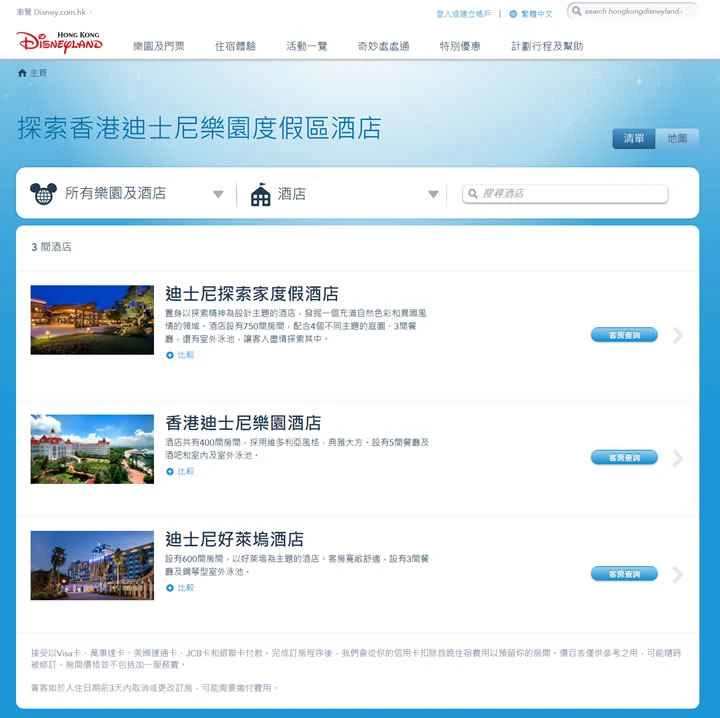Click the '3 間酒店' result count text
The width and height of the screenshot is (720, 718).
click(51, 247)
